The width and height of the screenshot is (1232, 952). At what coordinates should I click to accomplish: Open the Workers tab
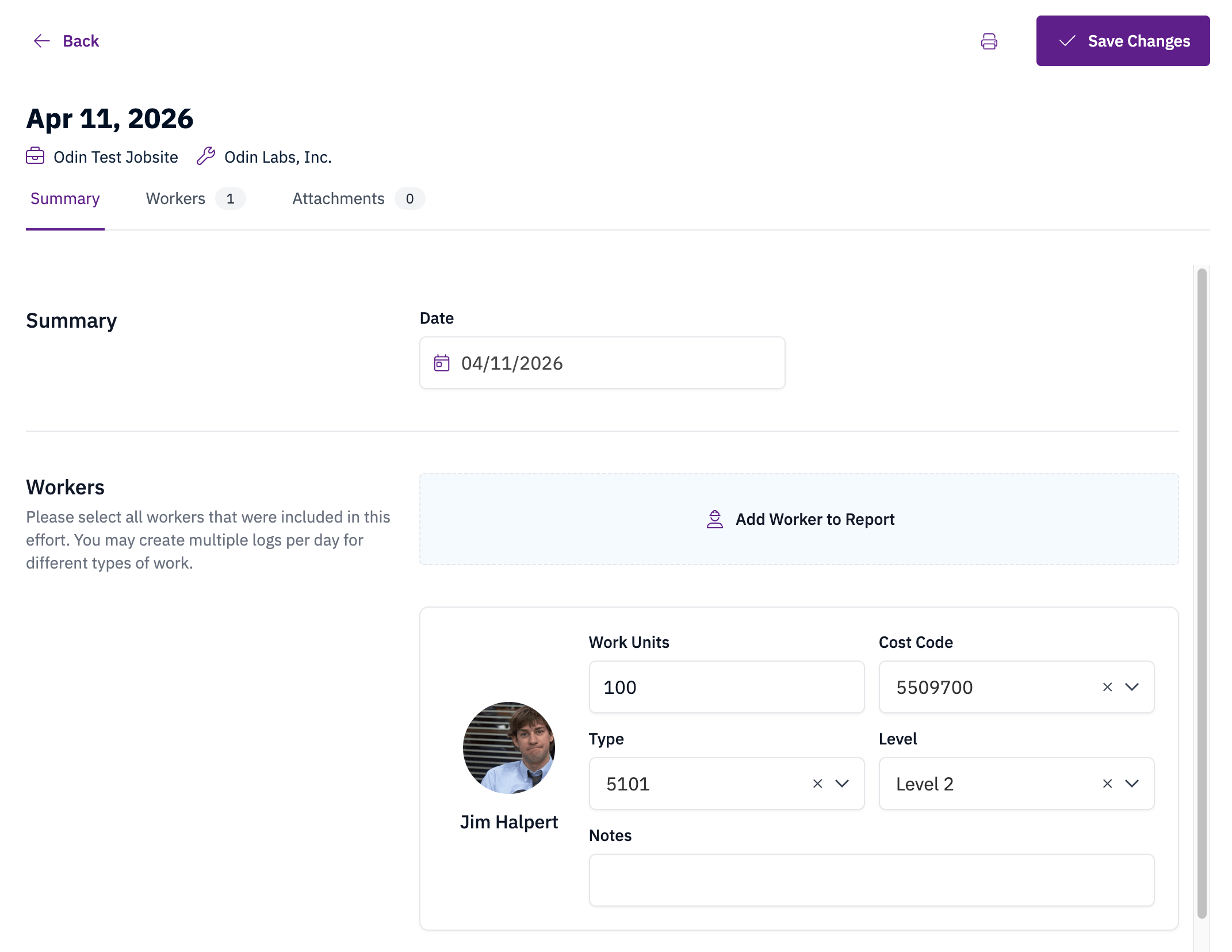tap(196, 198)
